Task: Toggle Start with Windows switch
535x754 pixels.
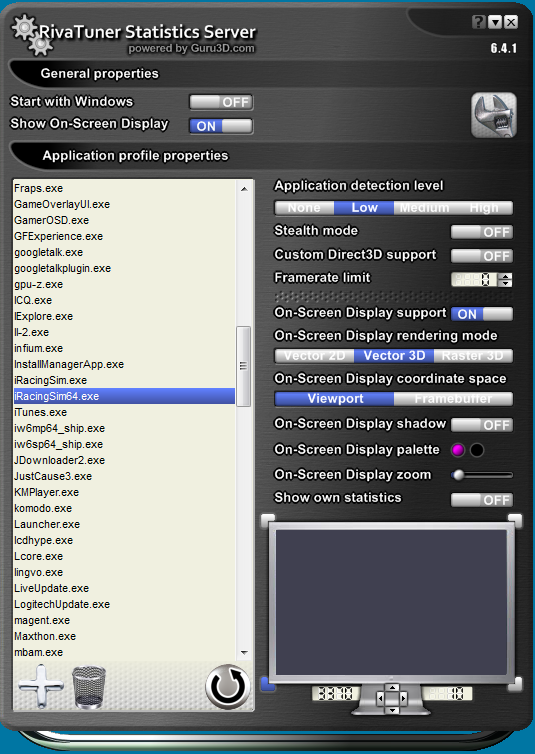Action: (221, 102)
